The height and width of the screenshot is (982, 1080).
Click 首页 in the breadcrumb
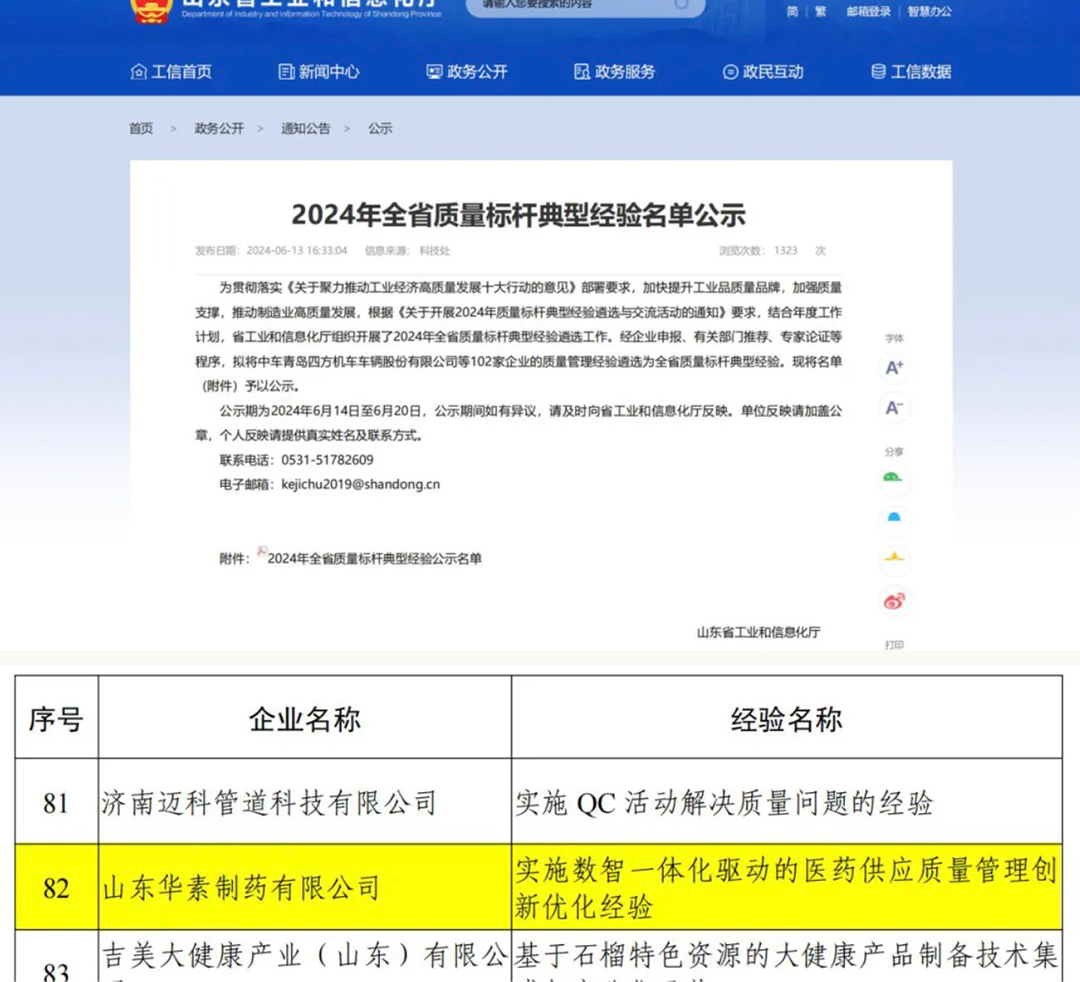[141, 129]
